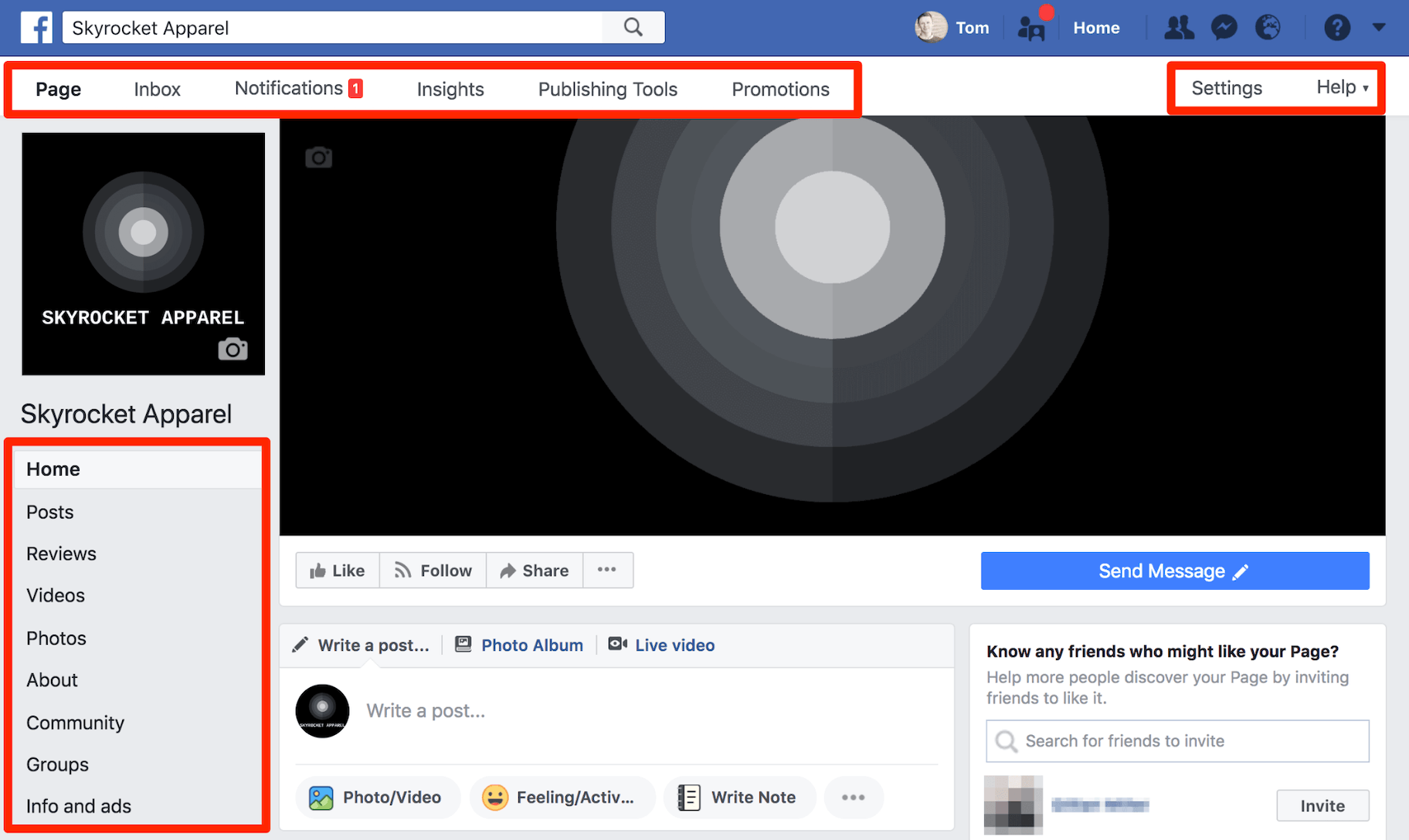Open notifications via the globe icon
Image resolution: width=1409 pixels, height=840 pixels.
1268,27
